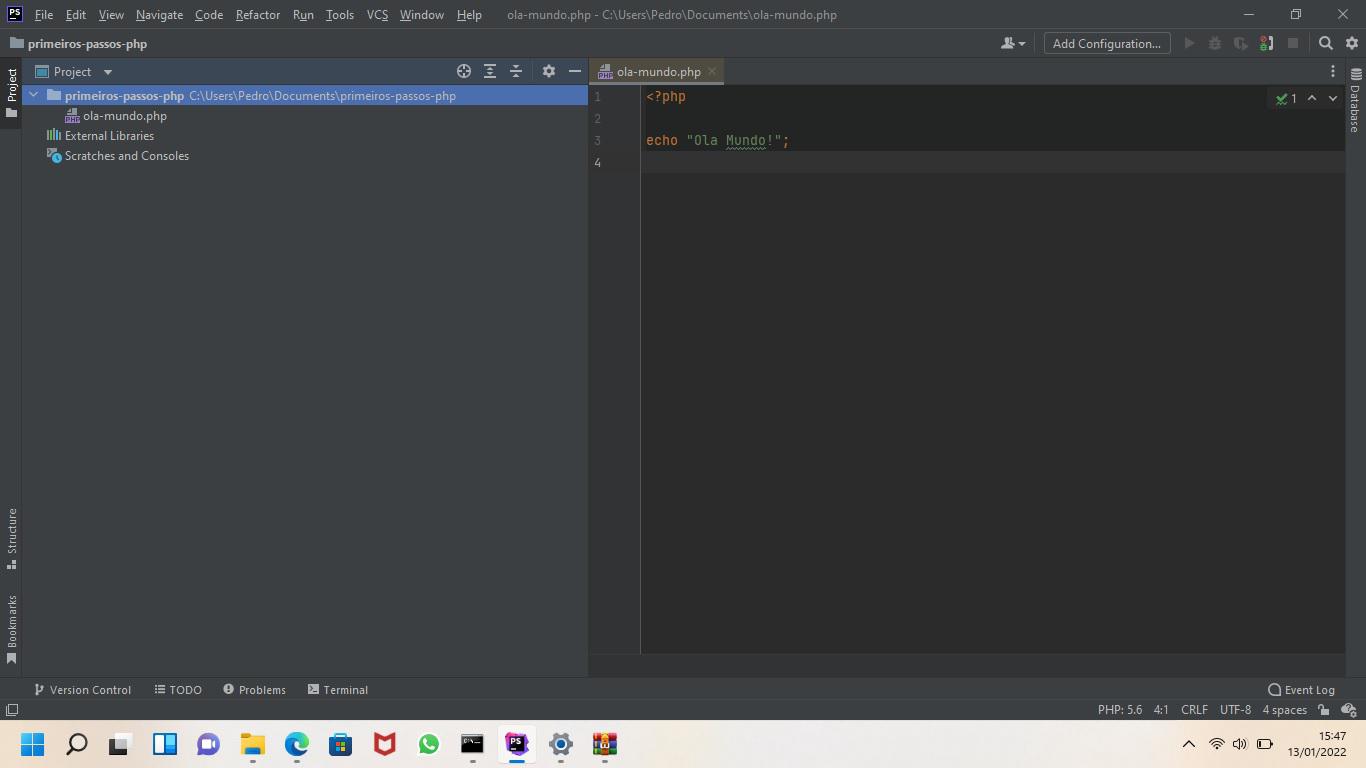Open the Bookmarks tool window

[12, 629]
